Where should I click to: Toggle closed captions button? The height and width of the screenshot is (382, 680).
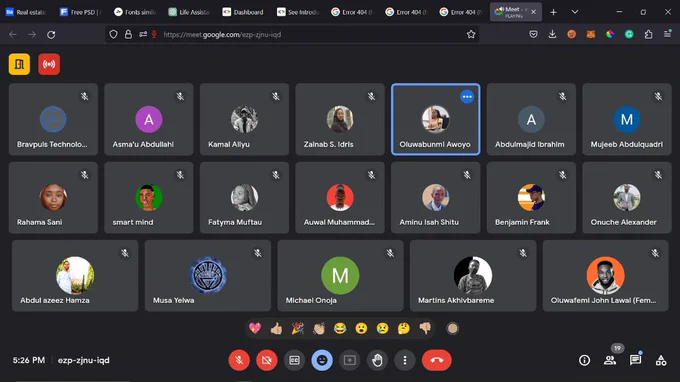pyautogui.click(x=294, y=360)
